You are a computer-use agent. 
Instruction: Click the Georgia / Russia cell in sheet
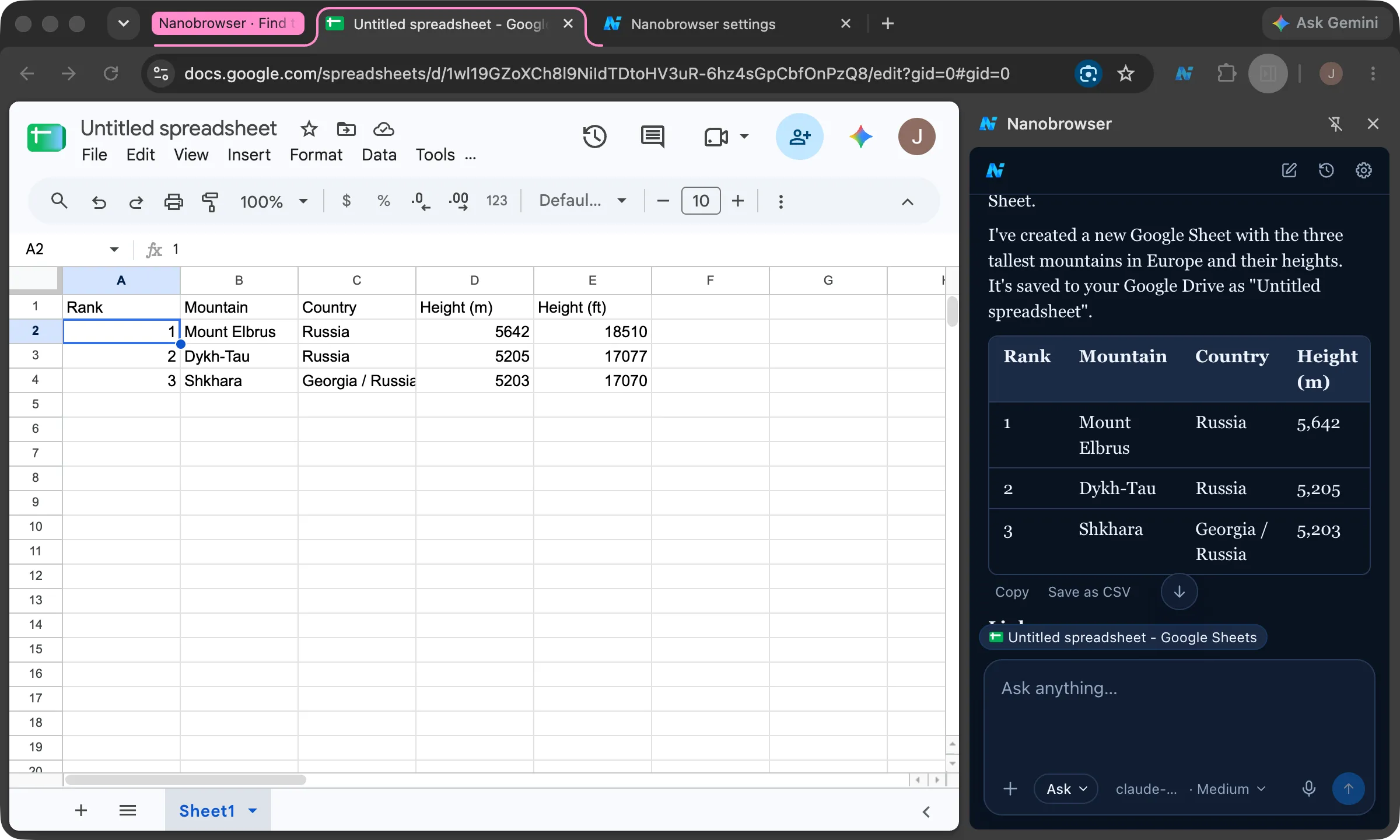[x=357, y=380]
